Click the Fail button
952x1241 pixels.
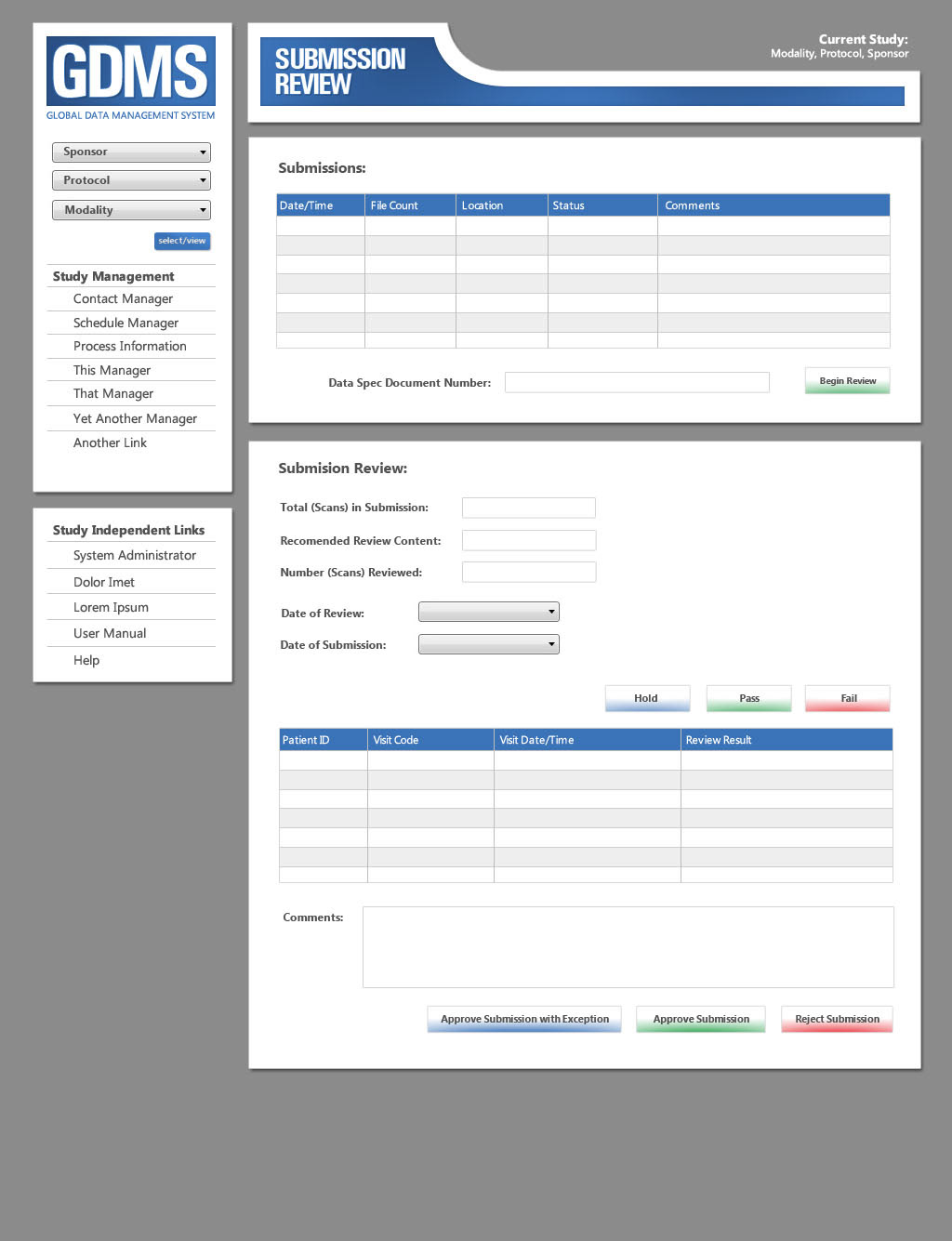pos(848,698)
